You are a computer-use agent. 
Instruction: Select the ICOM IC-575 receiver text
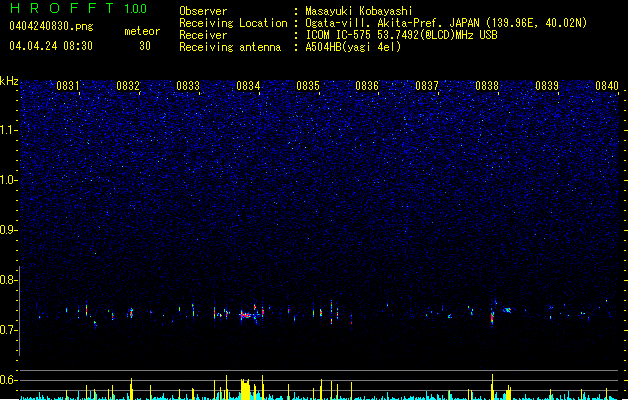[x=401, y=35]
